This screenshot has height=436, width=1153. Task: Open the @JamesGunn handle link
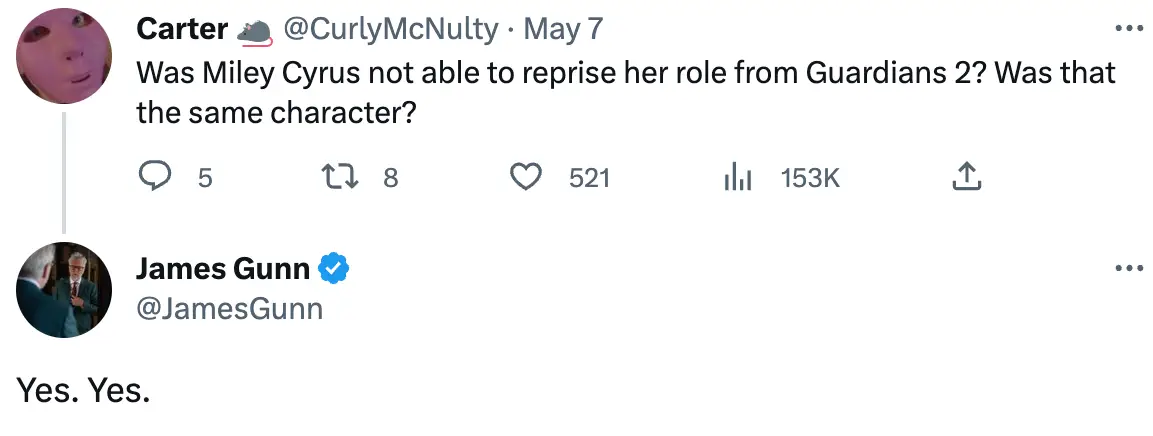click(229, 309)
